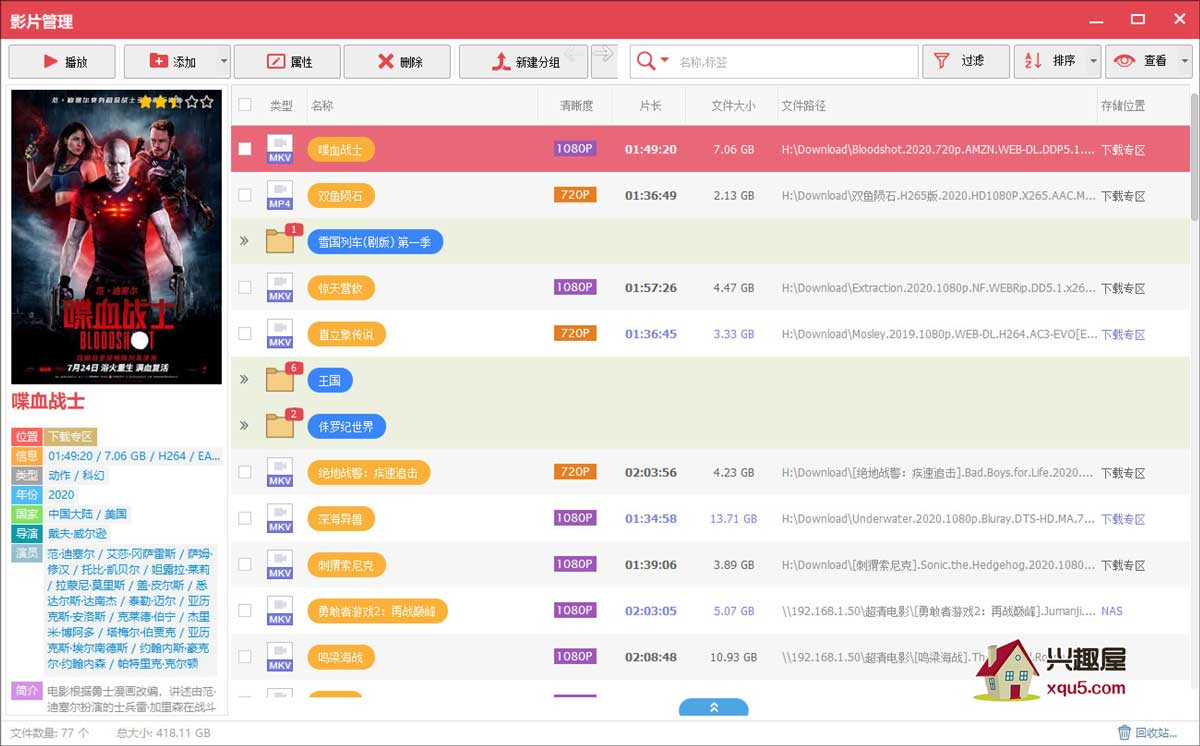
Task: Expand the 王国 group
Action: point(244,380)
